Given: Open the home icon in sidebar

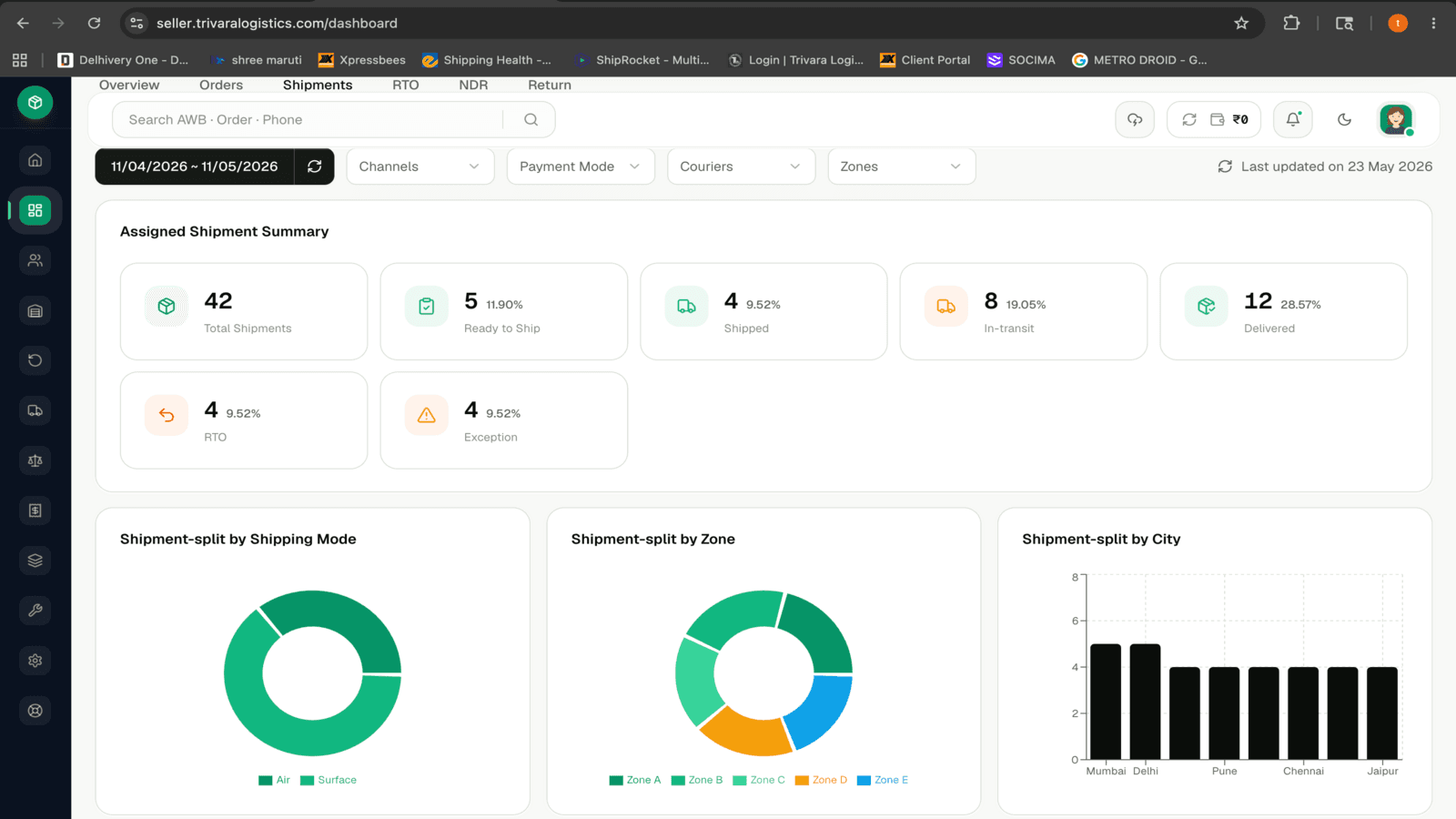Looking at the screenshot, I should pyautogui.click(x=35, y=160).
